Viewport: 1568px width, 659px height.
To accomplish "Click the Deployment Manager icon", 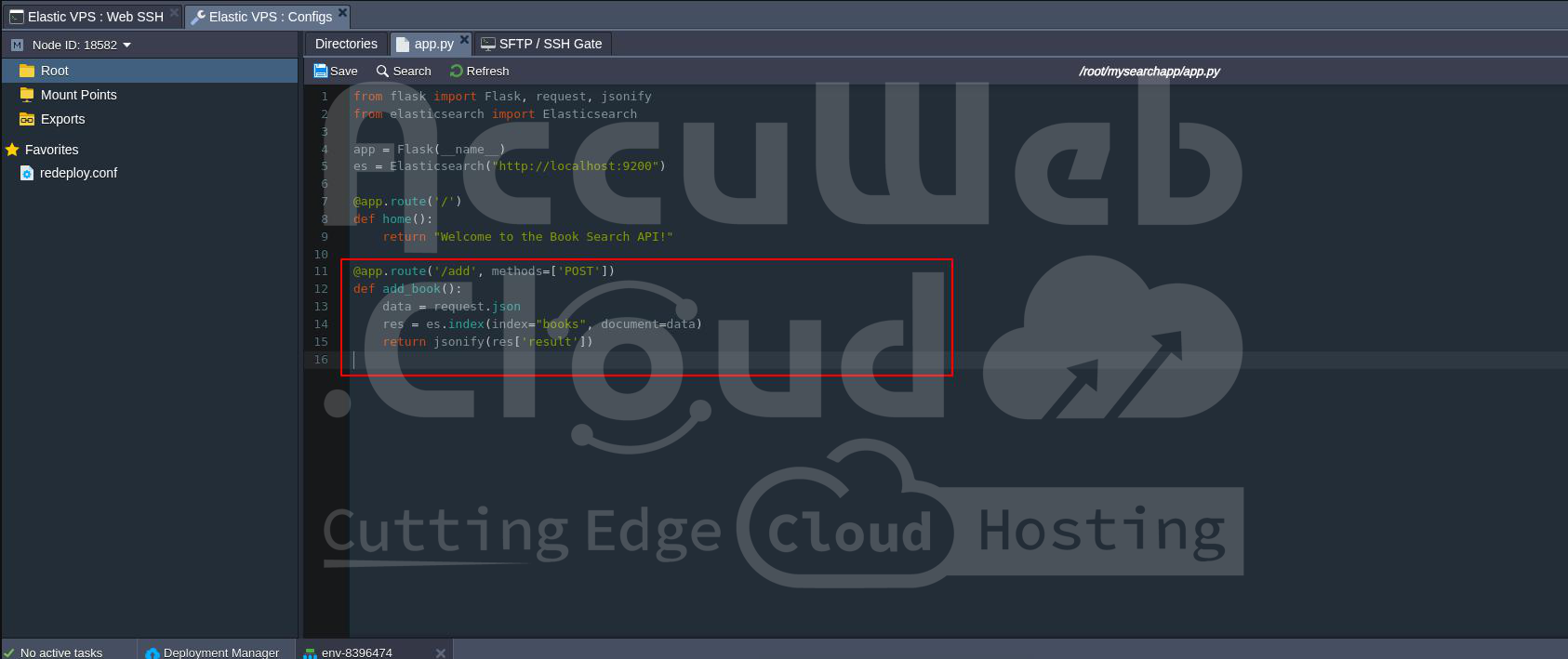I will pos(153,652).
